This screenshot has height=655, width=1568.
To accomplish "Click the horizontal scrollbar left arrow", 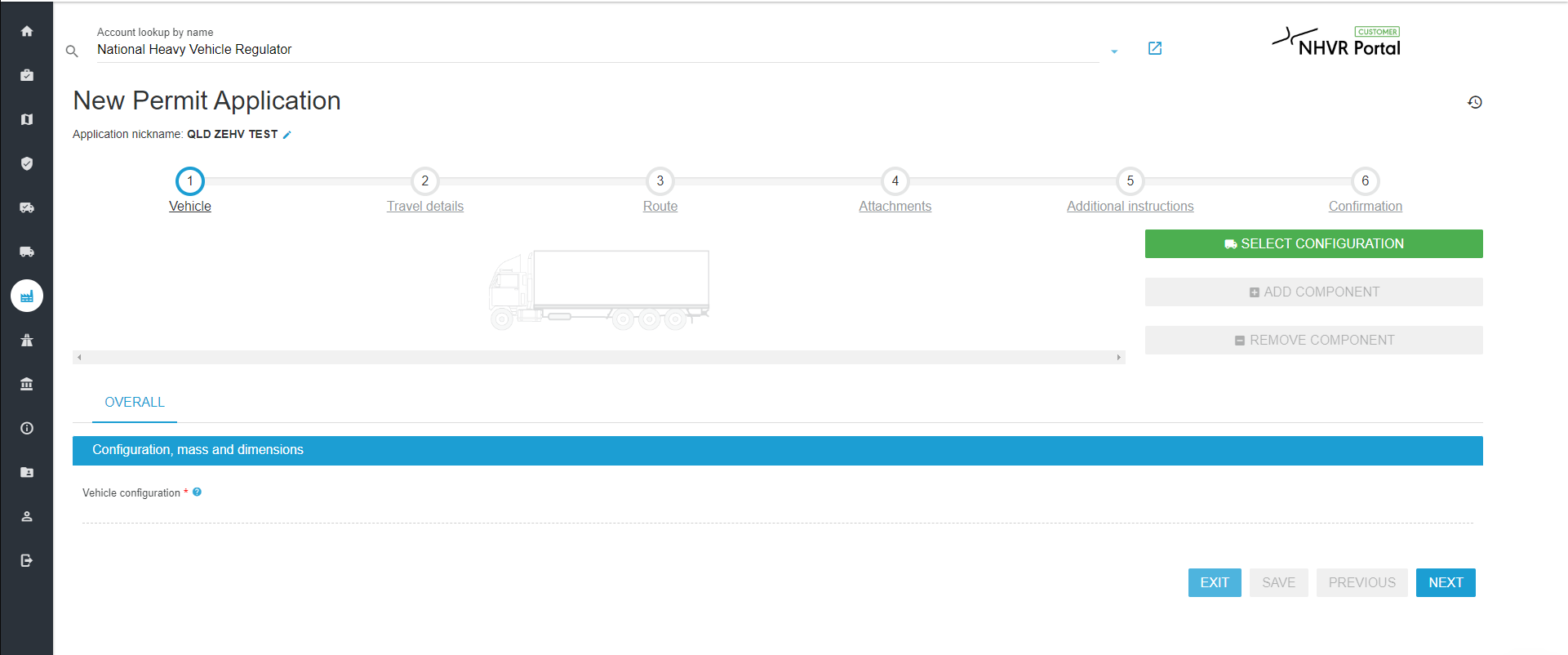I will pyautogui.click(x=79, y=358).
